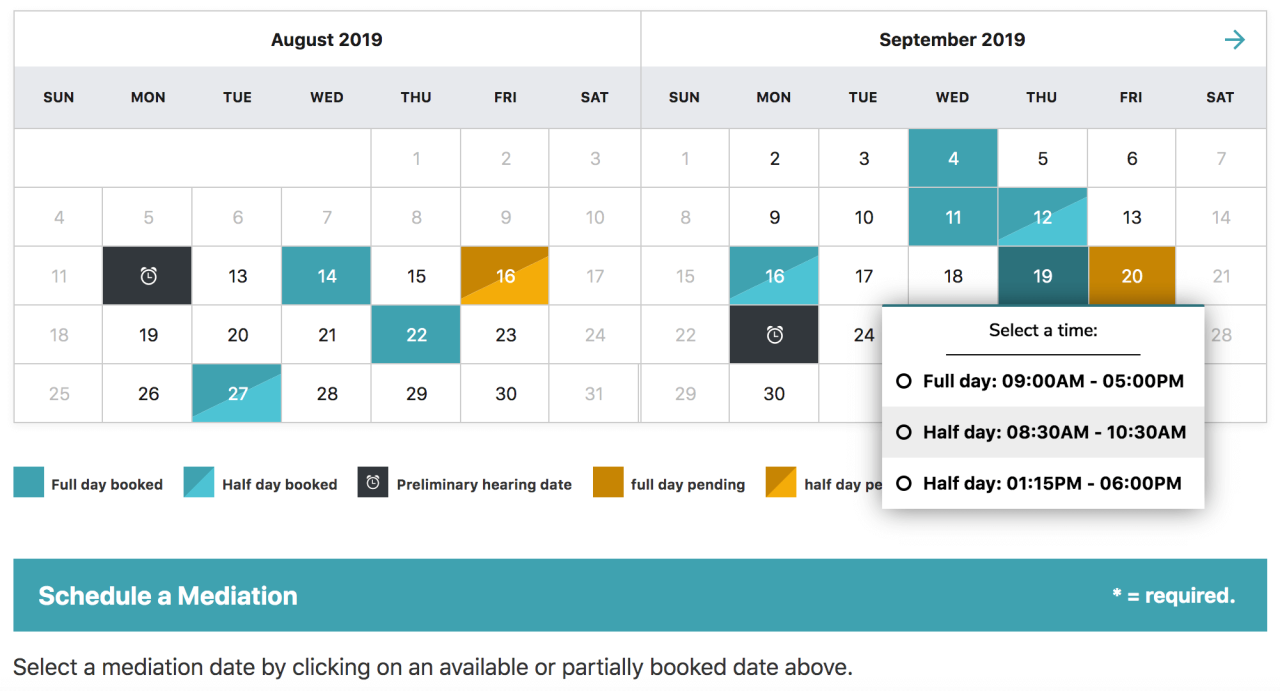Choose available date August 13
The image size is (1280, 691).
coord(237,276)
